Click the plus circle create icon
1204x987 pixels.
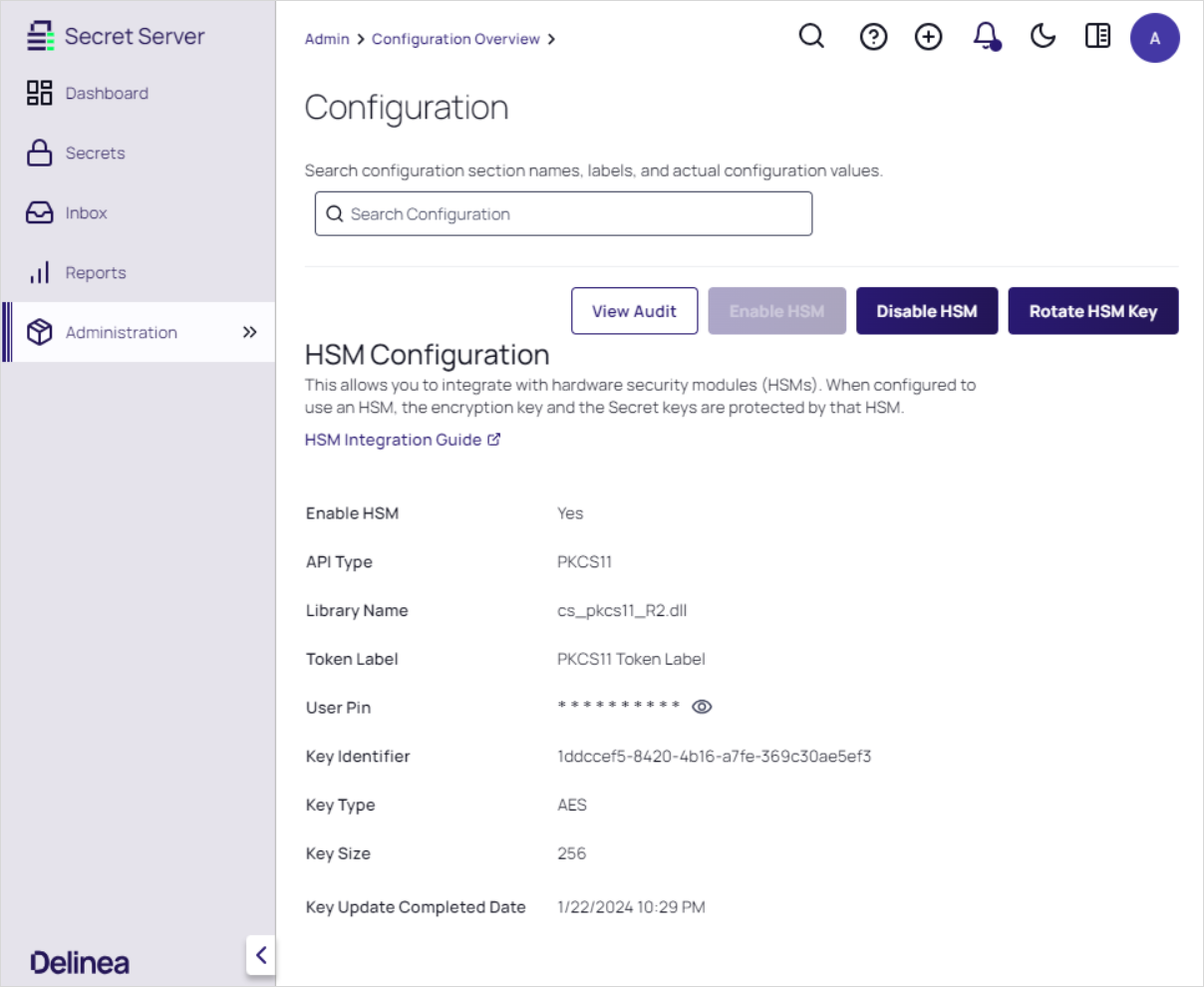pyautogui.click(x=928, y=38)
